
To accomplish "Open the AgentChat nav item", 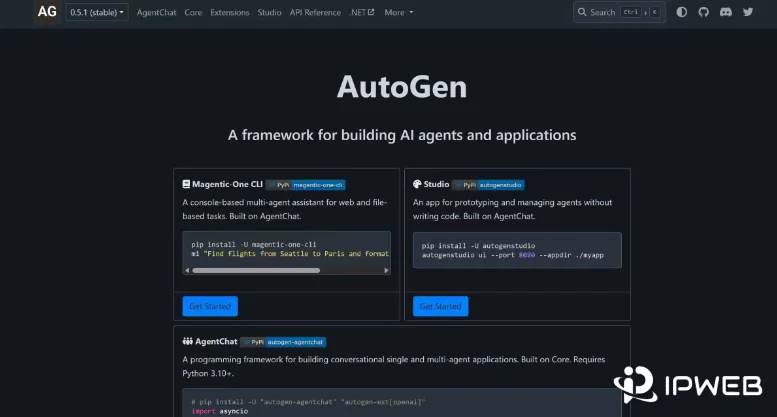I will tap(156, 12).
